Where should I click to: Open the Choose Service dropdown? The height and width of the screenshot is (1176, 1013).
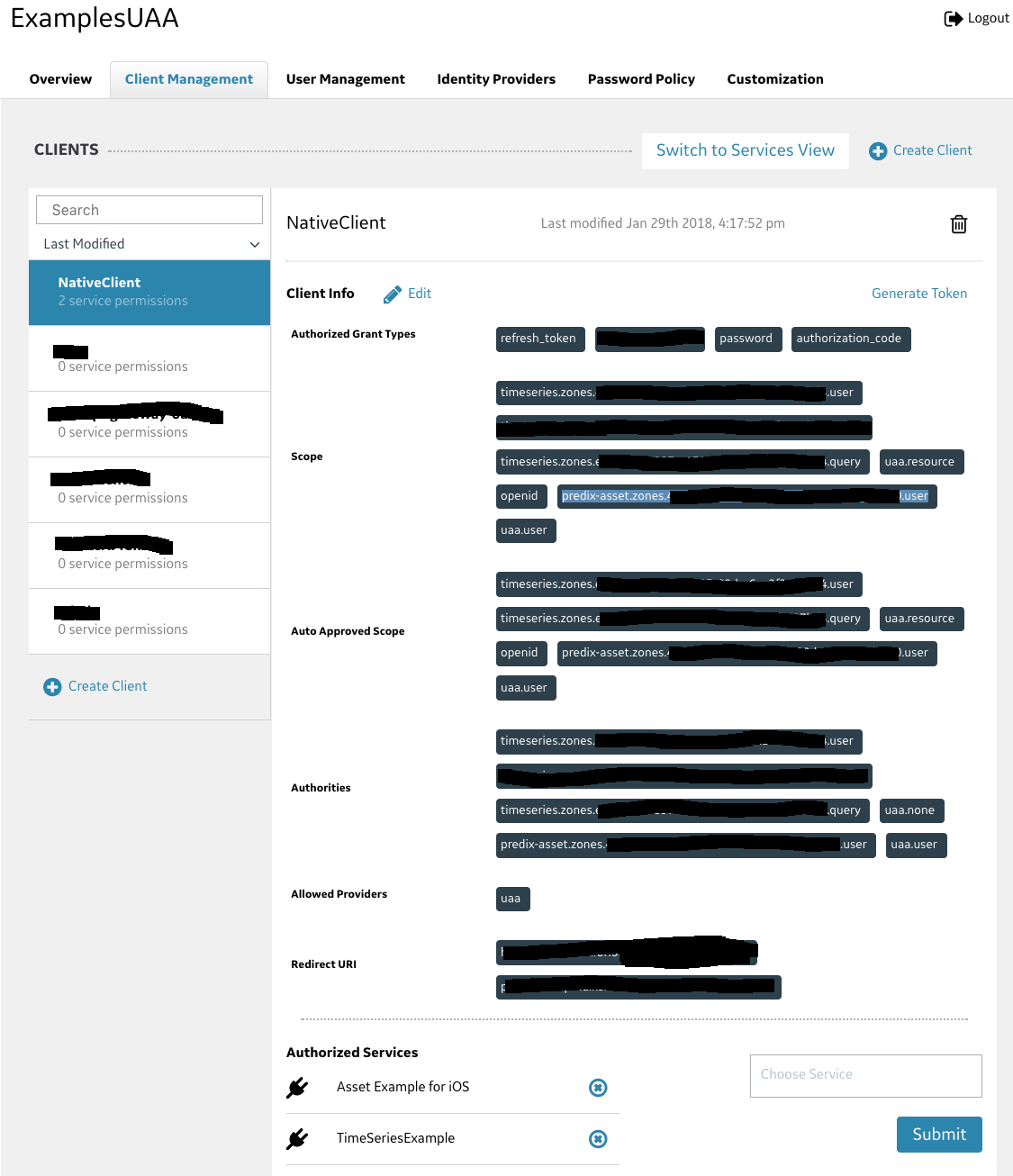864,1075
